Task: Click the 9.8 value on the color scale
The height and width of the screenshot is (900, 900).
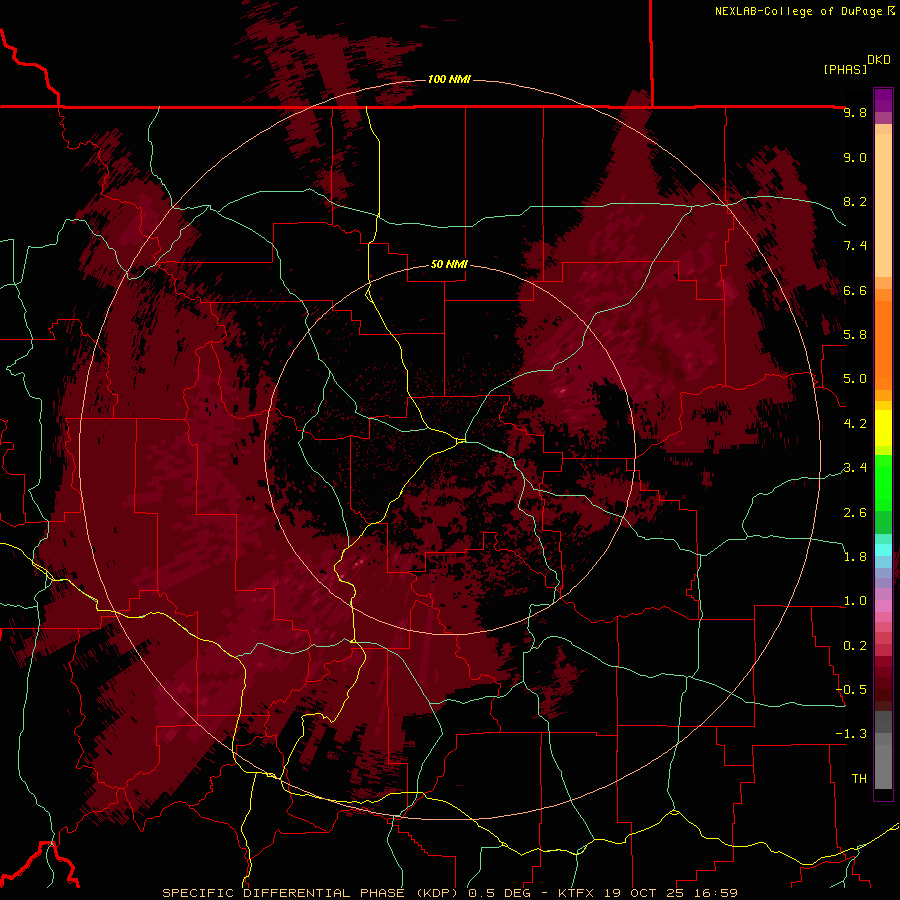Action: (855, 112)
